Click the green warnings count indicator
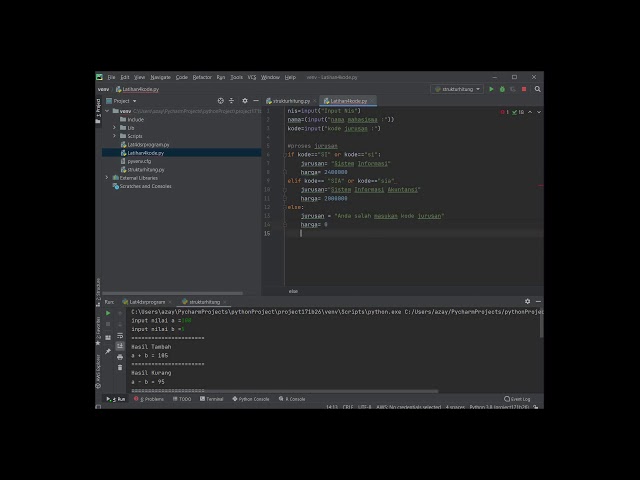This screenshot has width=640, height=480. (518, 112)
